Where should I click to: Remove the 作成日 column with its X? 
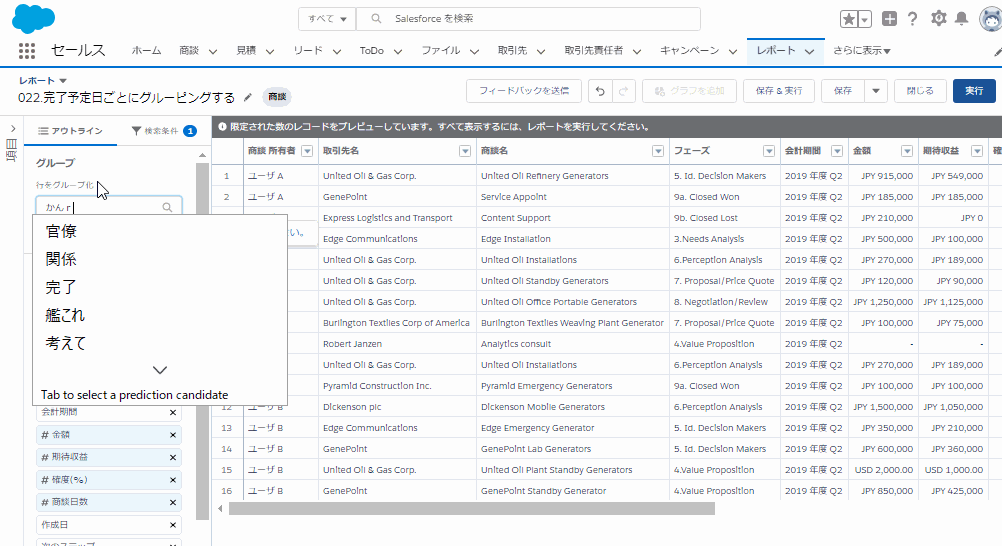coord(173,525)
